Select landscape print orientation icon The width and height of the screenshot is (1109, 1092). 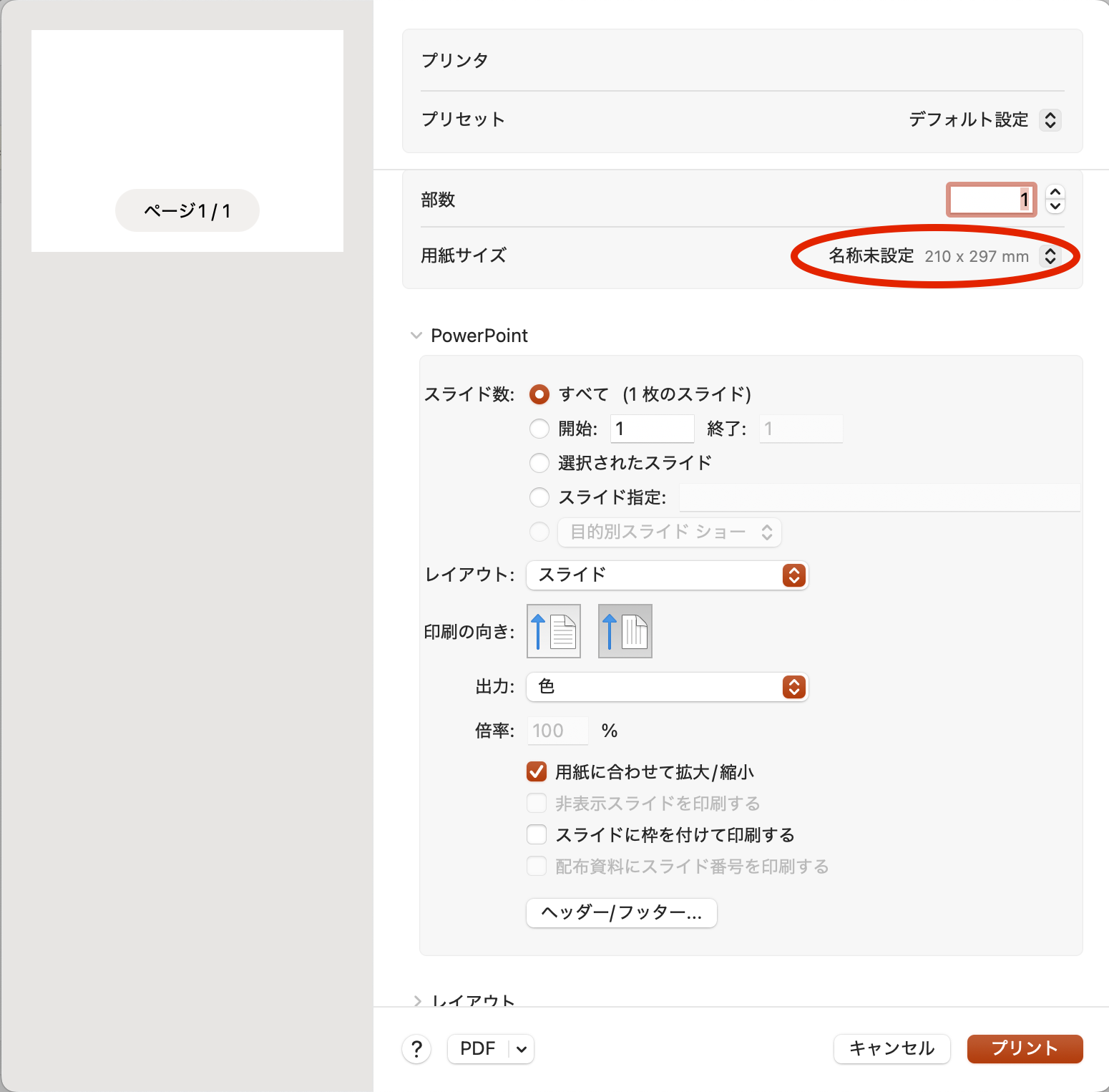click(625, 631)
